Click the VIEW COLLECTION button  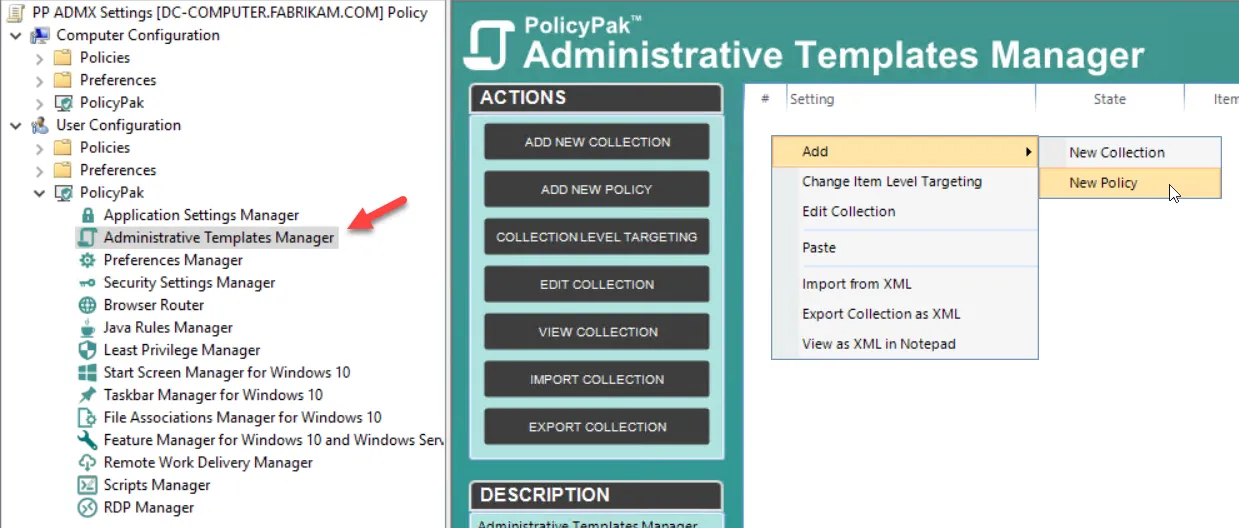(597, 332)
